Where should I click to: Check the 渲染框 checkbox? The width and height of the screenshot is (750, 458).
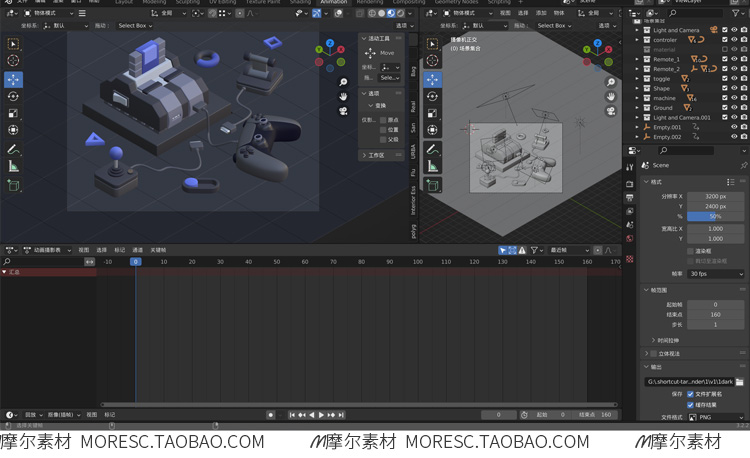pyautogui.click(x=690, y=251)
